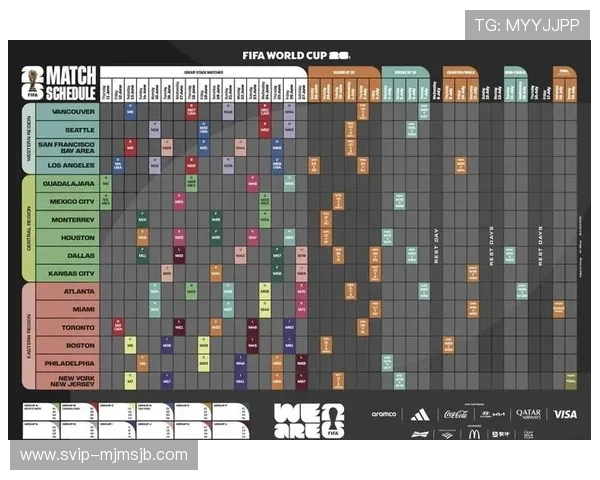Select the Group Stage Matches header
This screenshot has height=480, width=600.
(202, 72)
